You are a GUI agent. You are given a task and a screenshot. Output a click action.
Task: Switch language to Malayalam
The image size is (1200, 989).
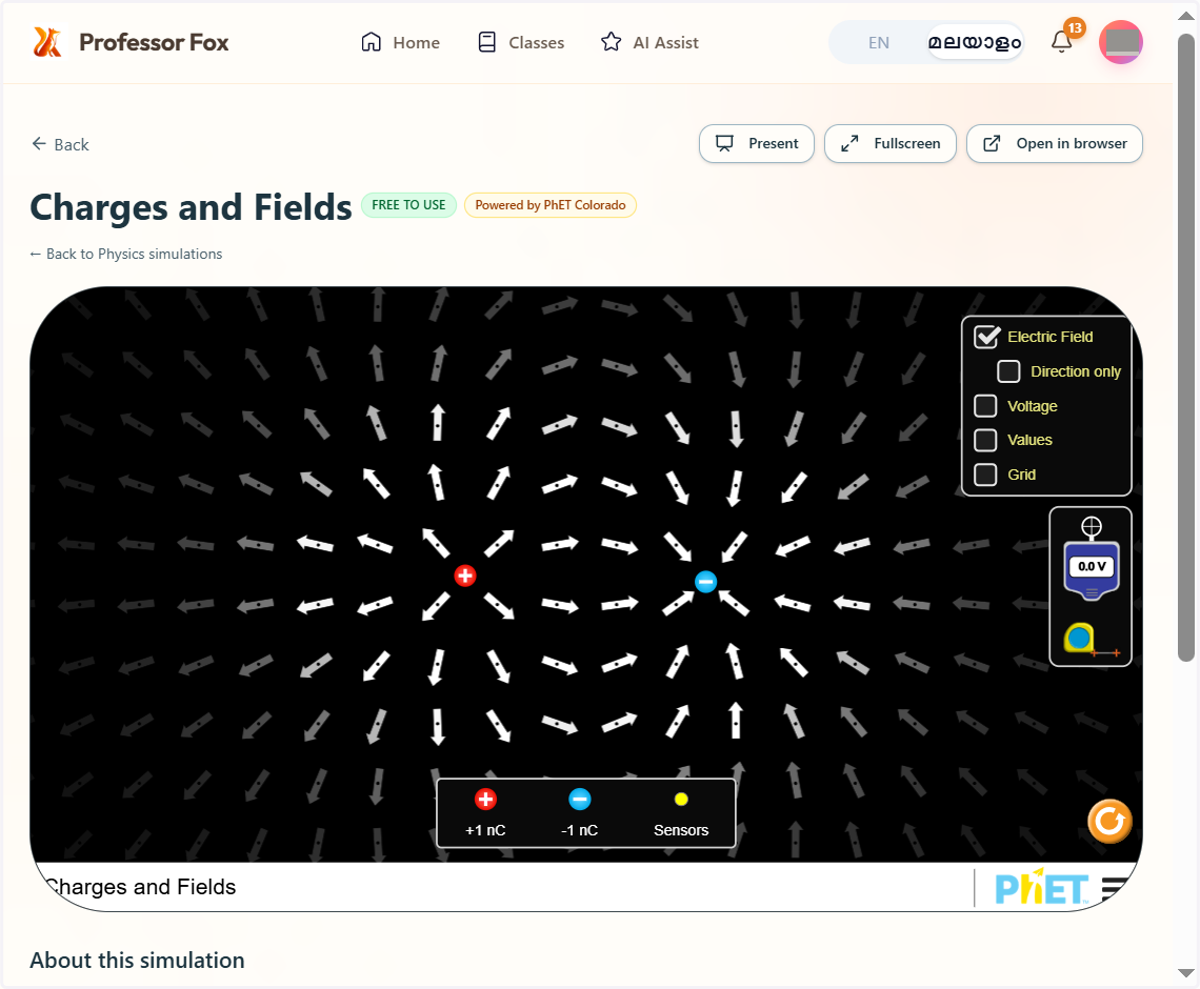tap(974, 43)
